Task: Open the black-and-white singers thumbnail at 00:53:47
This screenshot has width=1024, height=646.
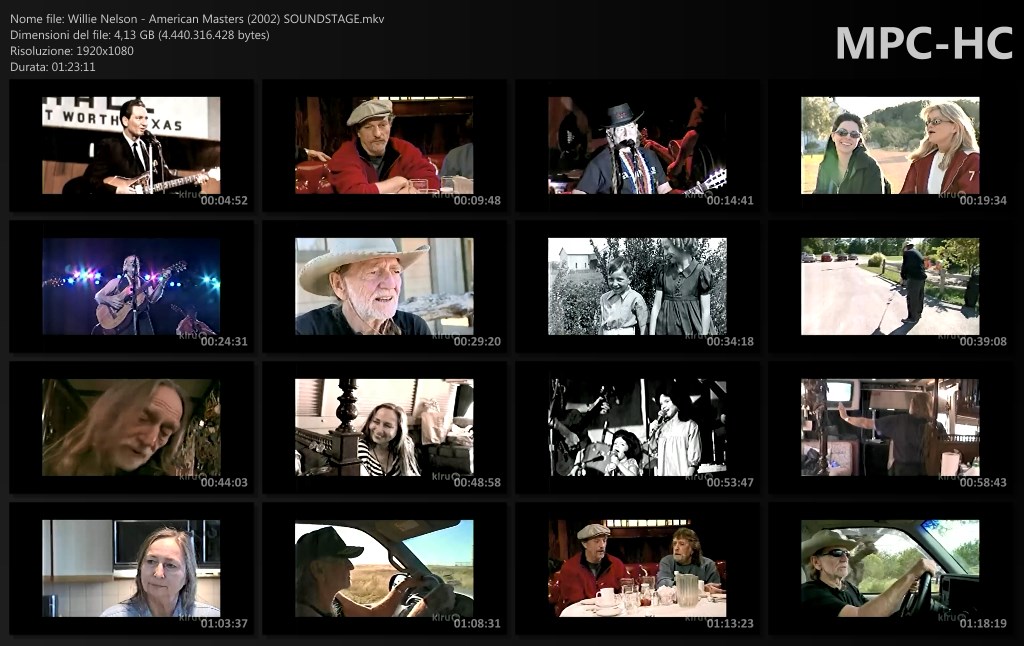Action: click(637, 427)
